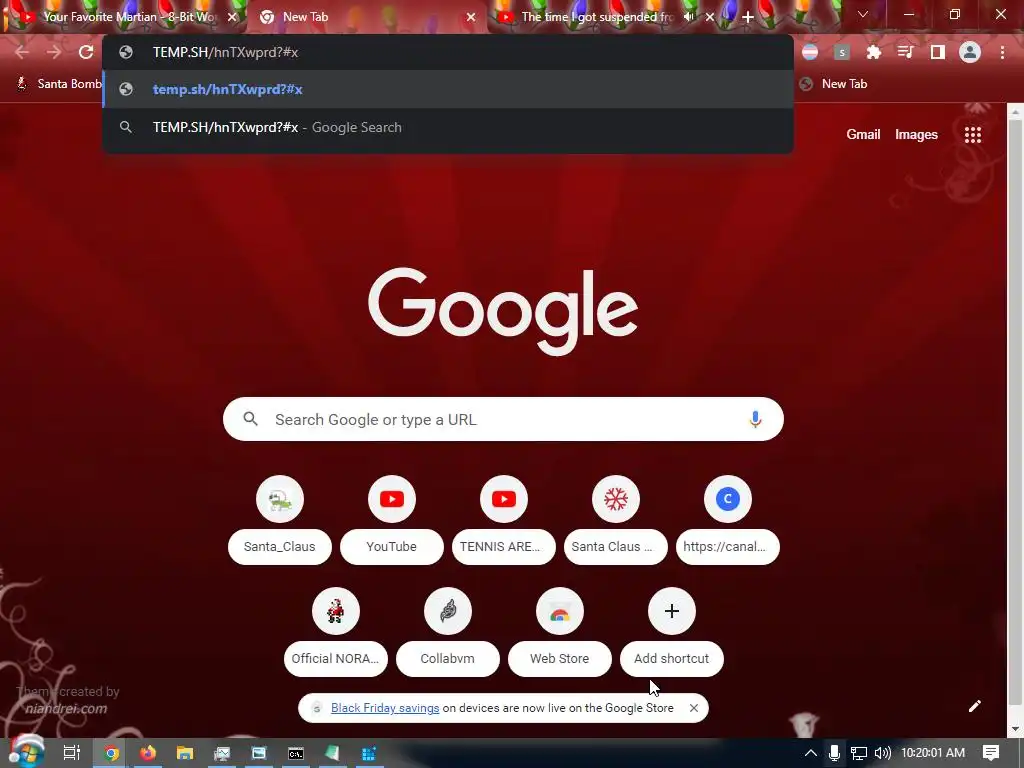This screenshot has height=768, width=1024.
Task: Open the Chrome three-dot menu
Action: 1002,52
